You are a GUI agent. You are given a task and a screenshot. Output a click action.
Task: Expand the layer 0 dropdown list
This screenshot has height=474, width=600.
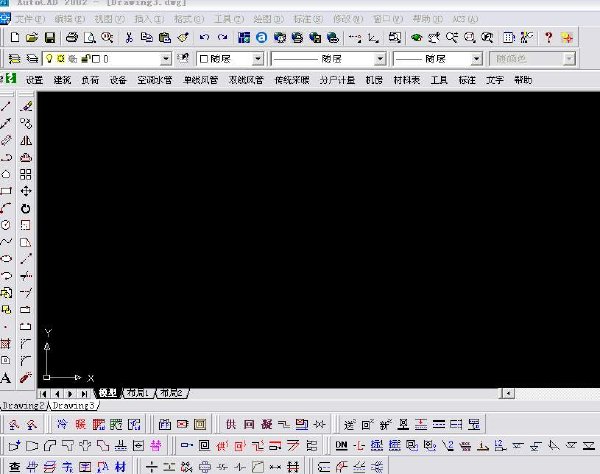166,59
